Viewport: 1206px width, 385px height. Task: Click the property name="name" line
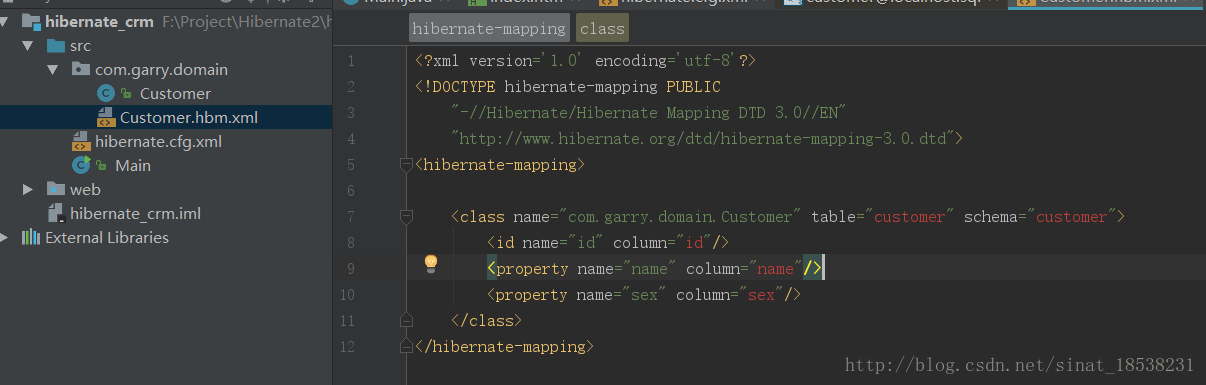(654, 268)
